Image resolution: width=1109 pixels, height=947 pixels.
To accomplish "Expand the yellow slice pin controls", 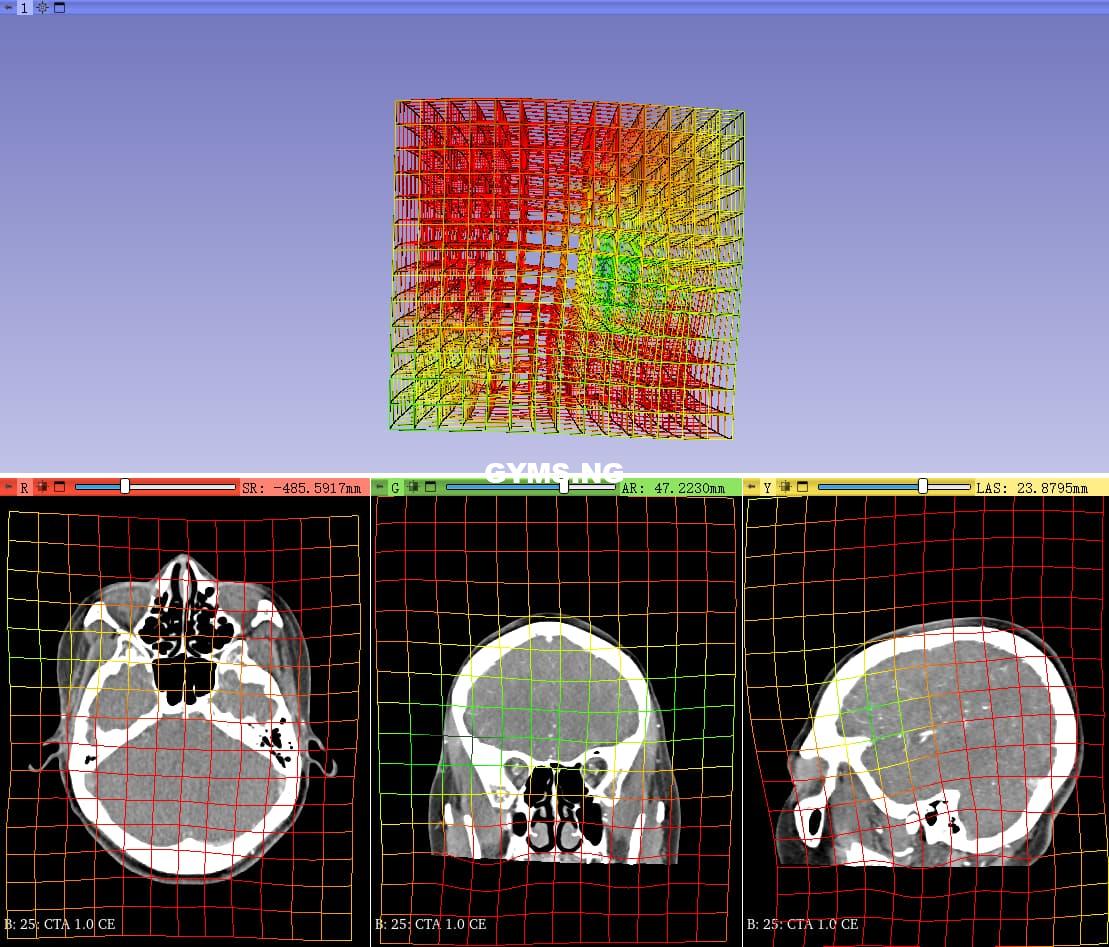I will coord(752,487).
